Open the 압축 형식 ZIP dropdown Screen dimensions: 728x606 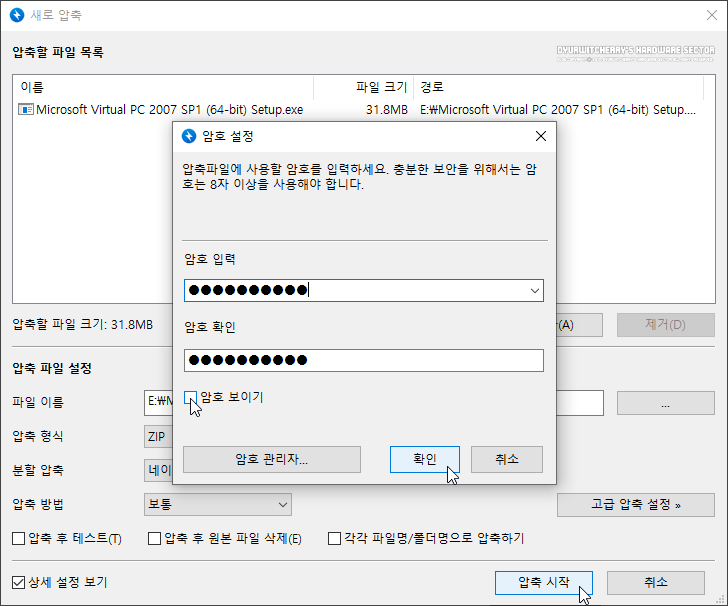[158, 437]
